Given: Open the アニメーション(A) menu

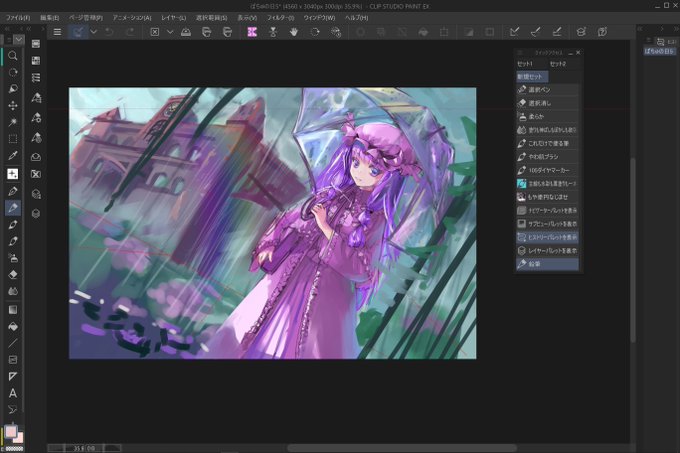Looking at the screenshot, I should pyautogui.click(x=132, y=18).
